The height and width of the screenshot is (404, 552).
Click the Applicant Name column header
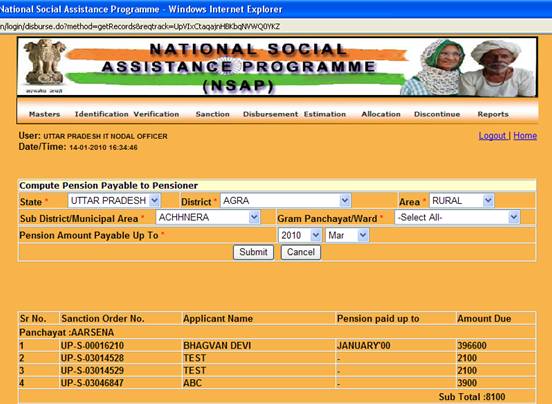(218, 318)
